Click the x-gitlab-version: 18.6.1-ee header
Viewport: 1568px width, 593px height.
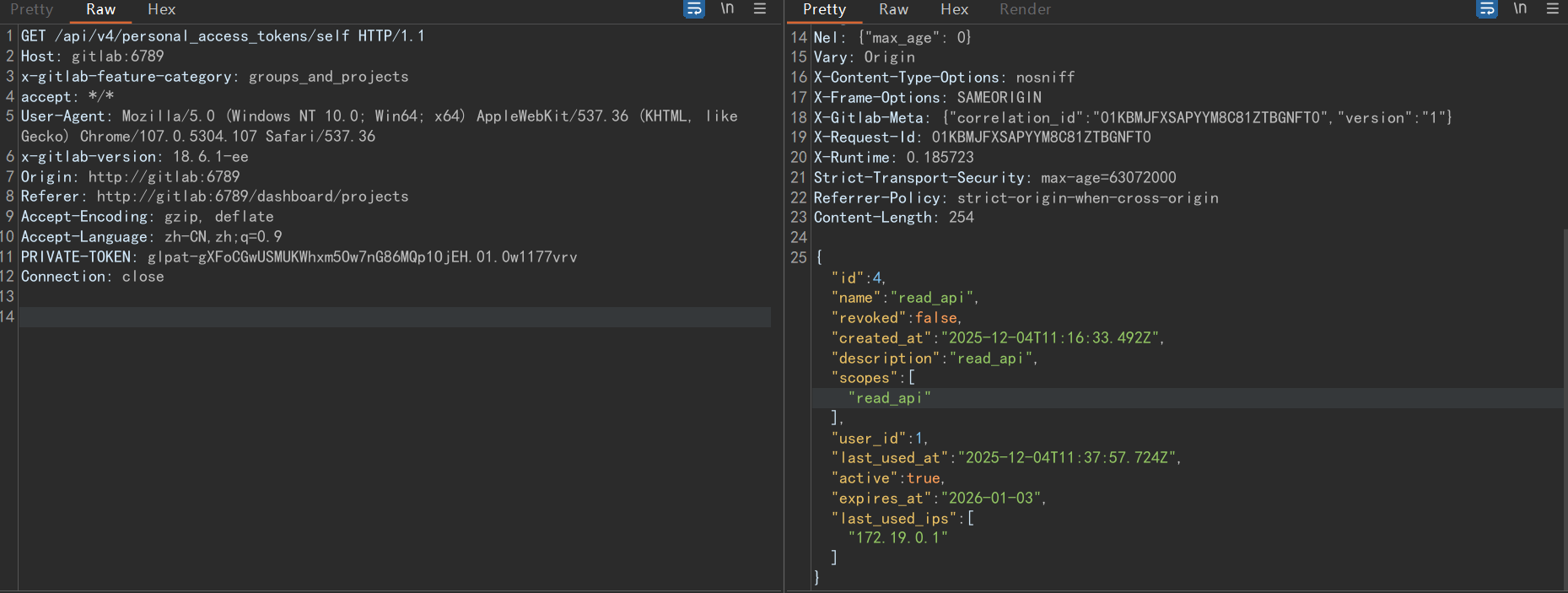pos(135,157)
